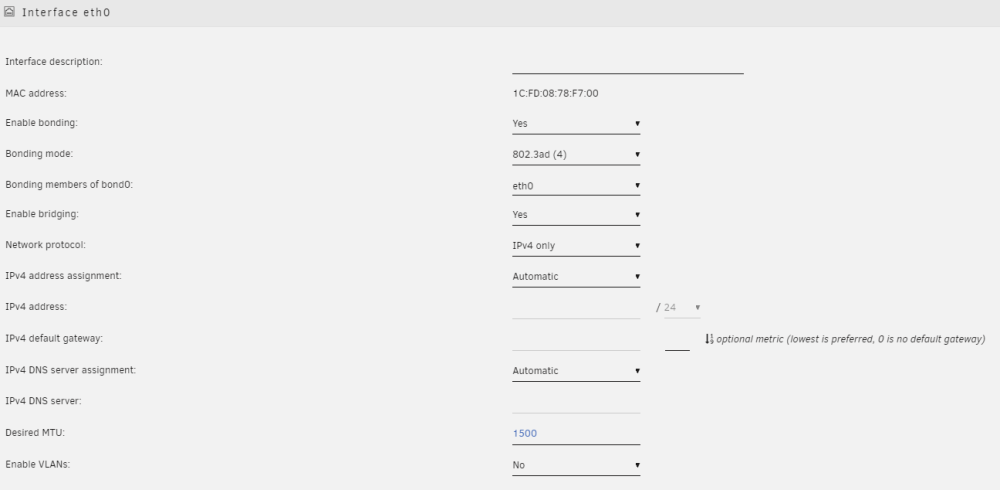The height and width of the screenshot is (490, 1000).
Task: Click the MAC address label
Action: (36, 94)
